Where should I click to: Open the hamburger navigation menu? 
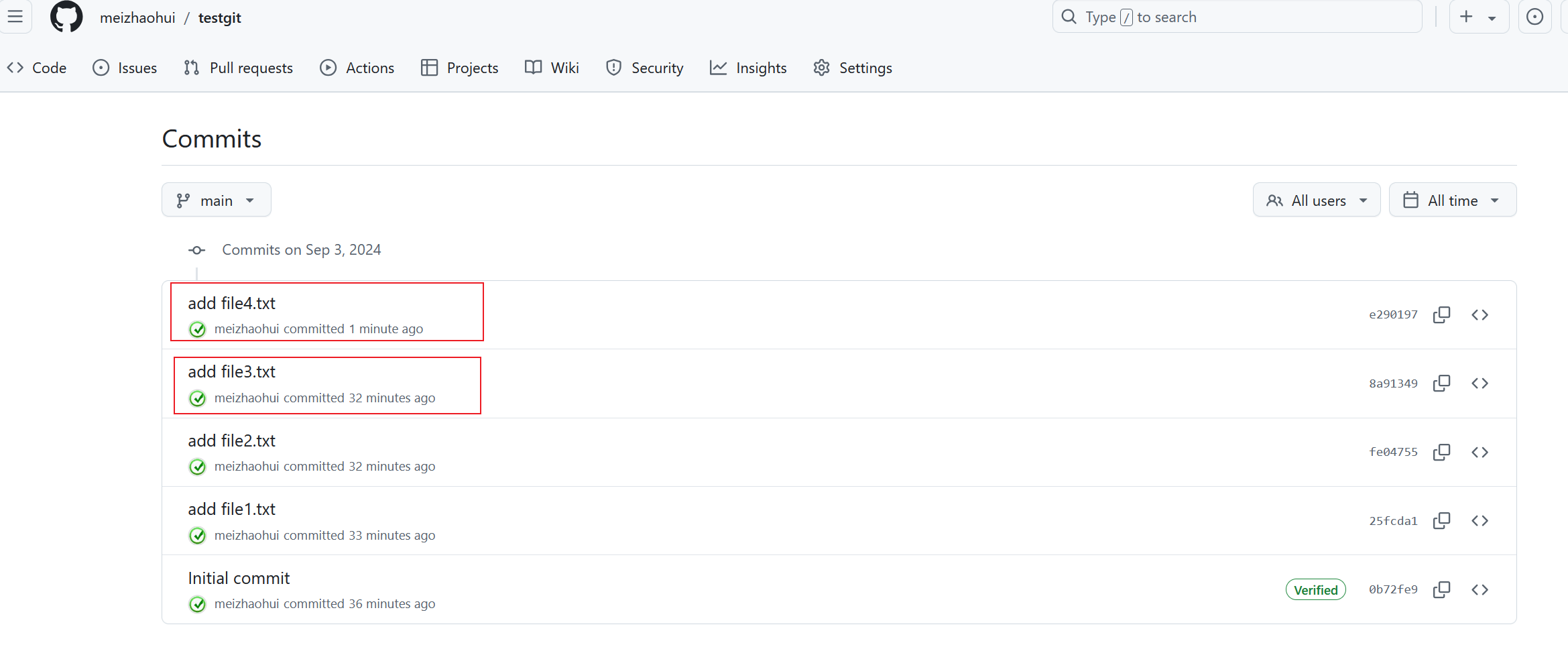[x=15, y=17]
